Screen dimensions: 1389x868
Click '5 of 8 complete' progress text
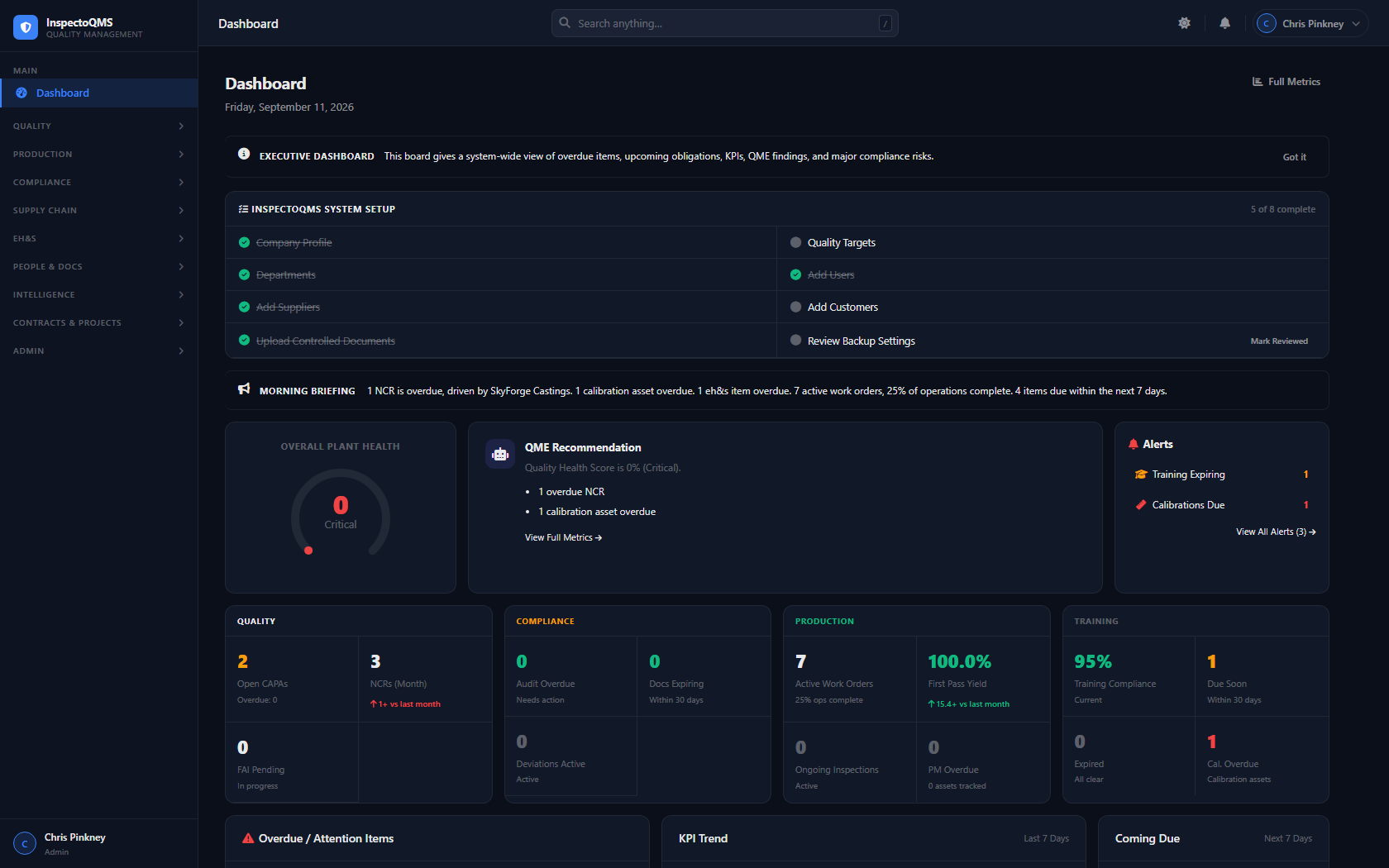(x=1282, y=209)
